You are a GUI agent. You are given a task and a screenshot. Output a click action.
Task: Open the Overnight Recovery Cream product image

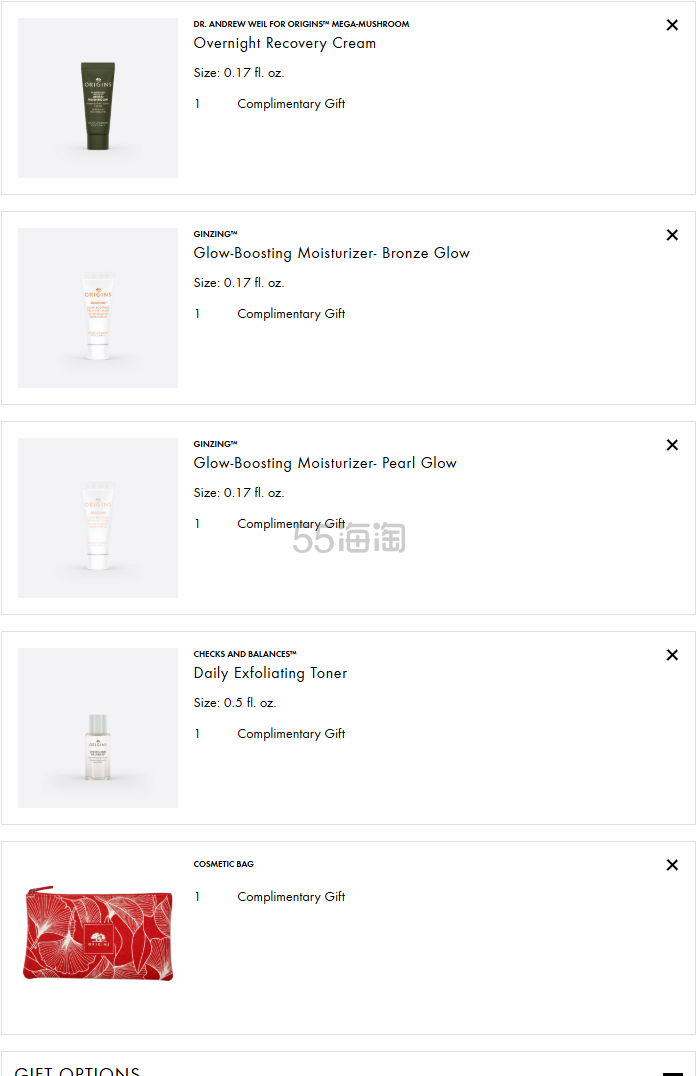(x=97, y=98)
